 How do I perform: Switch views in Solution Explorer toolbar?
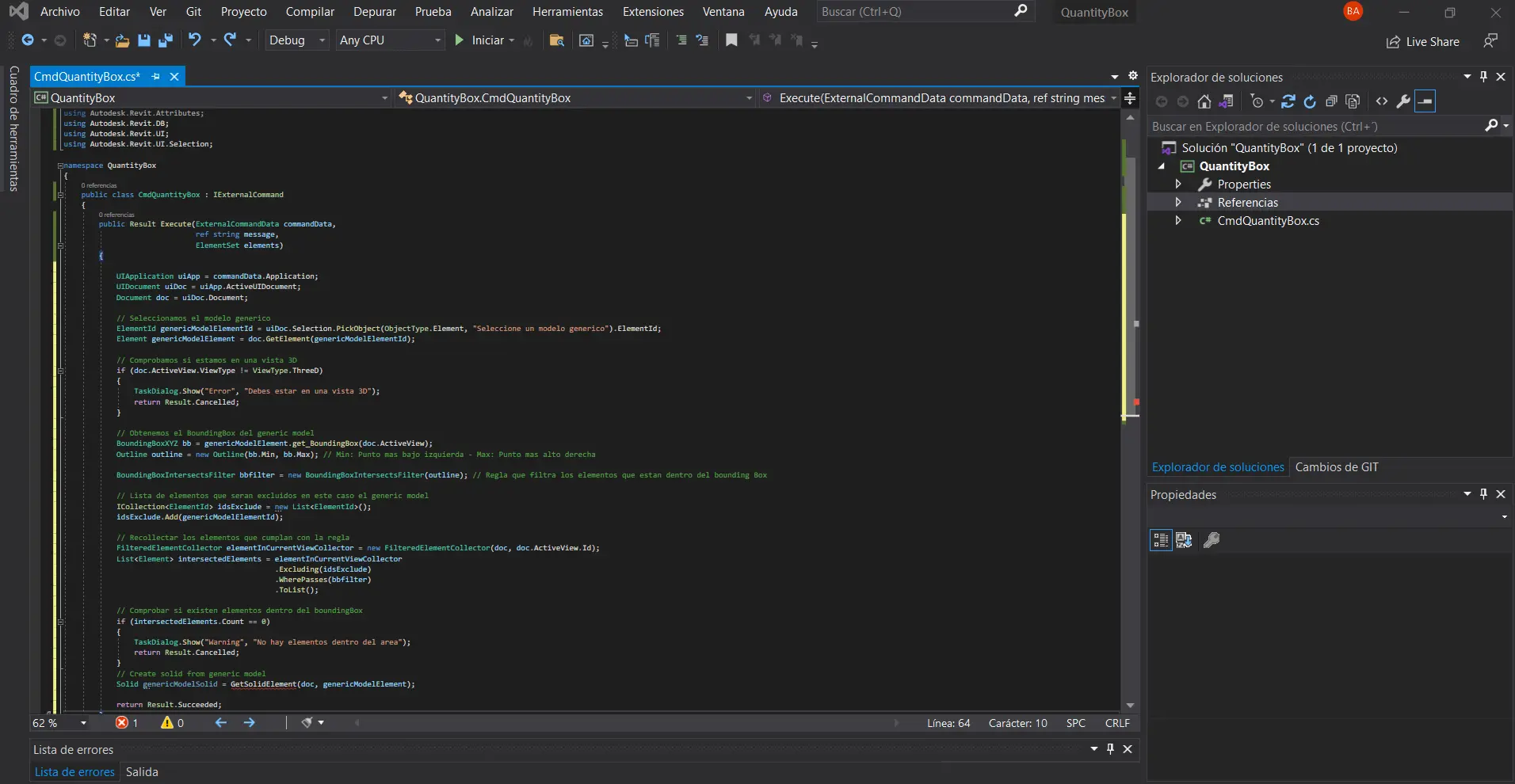pyautogui.click(x=1227, y=101)
